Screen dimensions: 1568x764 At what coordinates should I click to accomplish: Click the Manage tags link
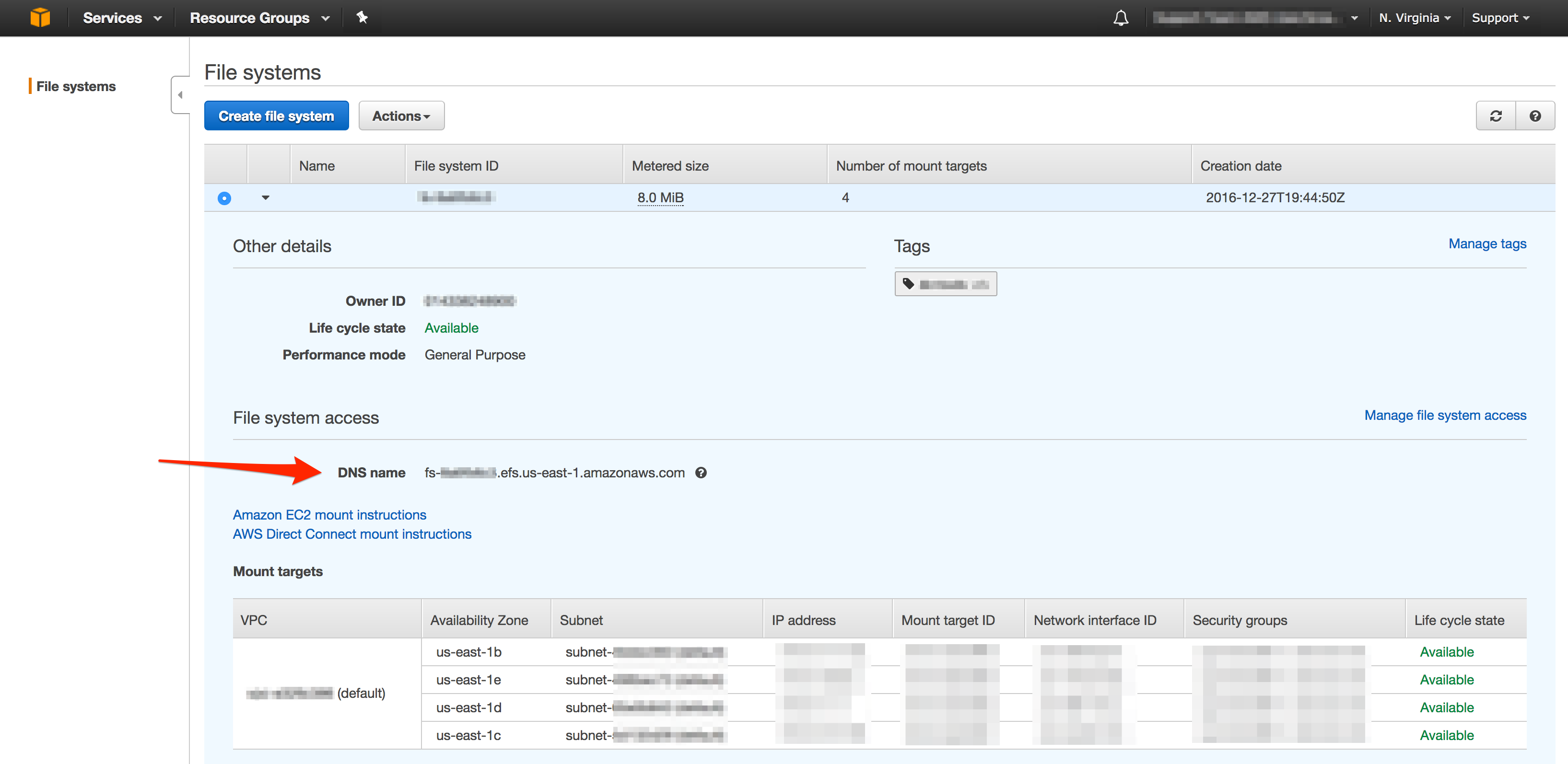click(x=1487, y=244)
